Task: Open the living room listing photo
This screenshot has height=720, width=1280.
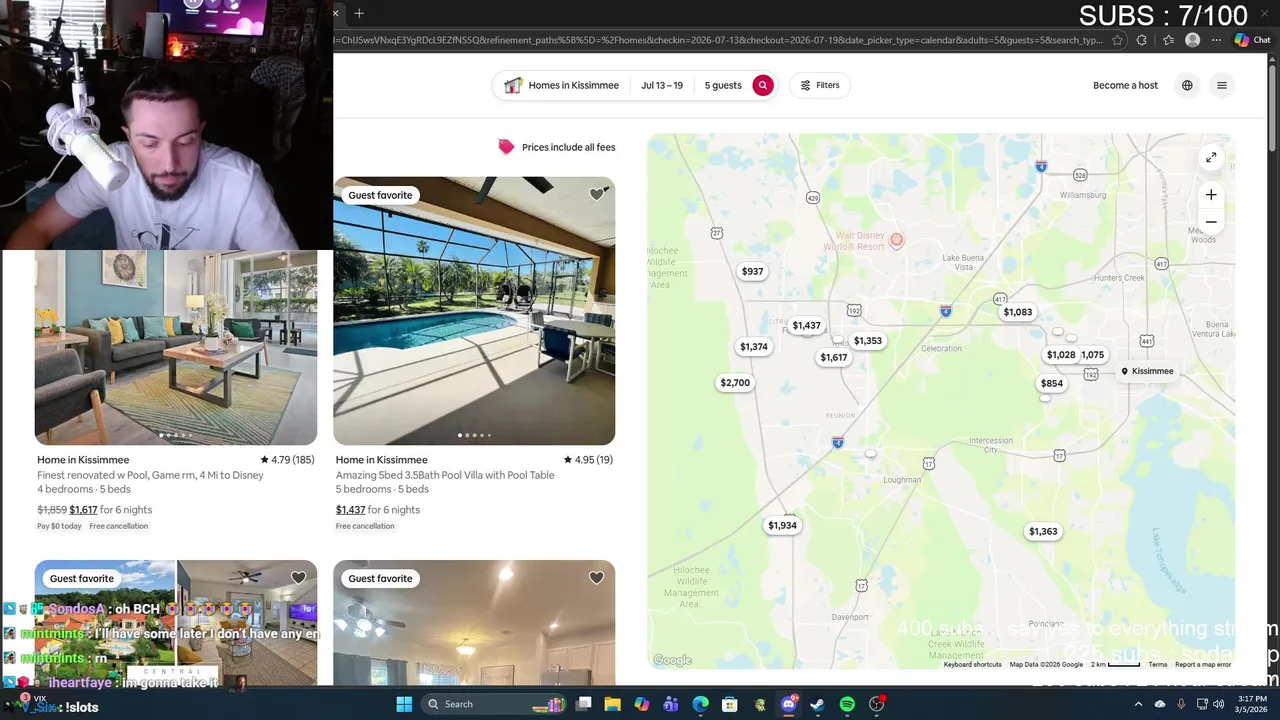Action: (x=176, y=347)
